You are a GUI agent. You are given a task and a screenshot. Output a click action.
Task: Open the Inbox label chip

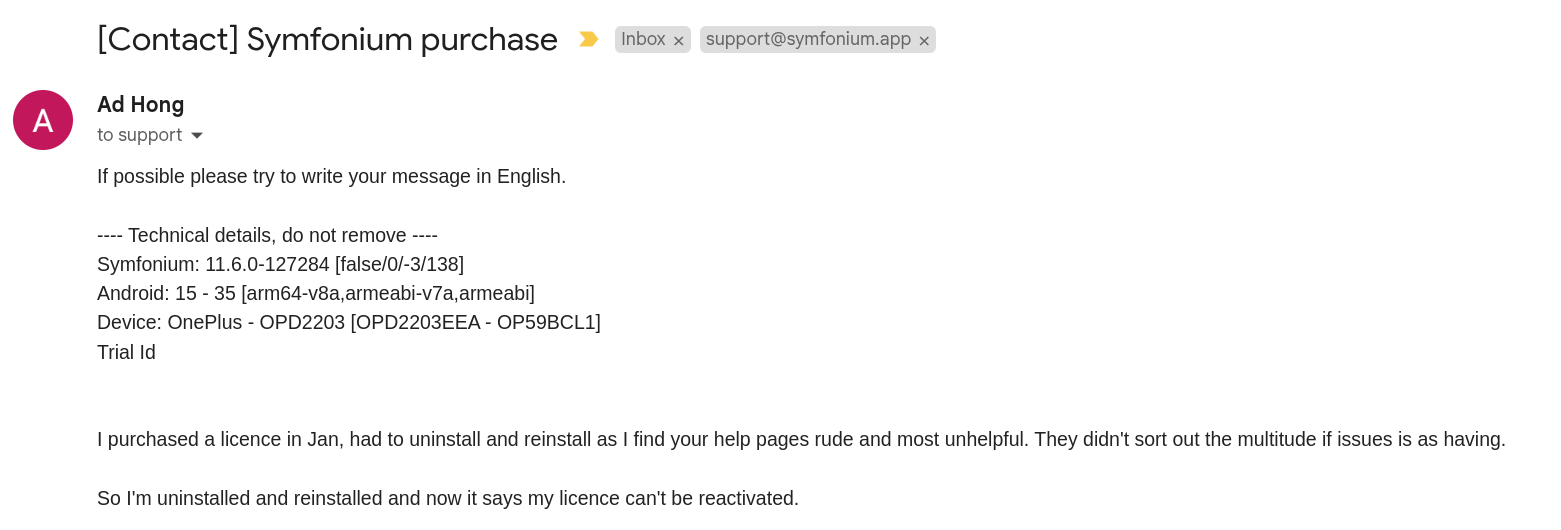point(643,39)
